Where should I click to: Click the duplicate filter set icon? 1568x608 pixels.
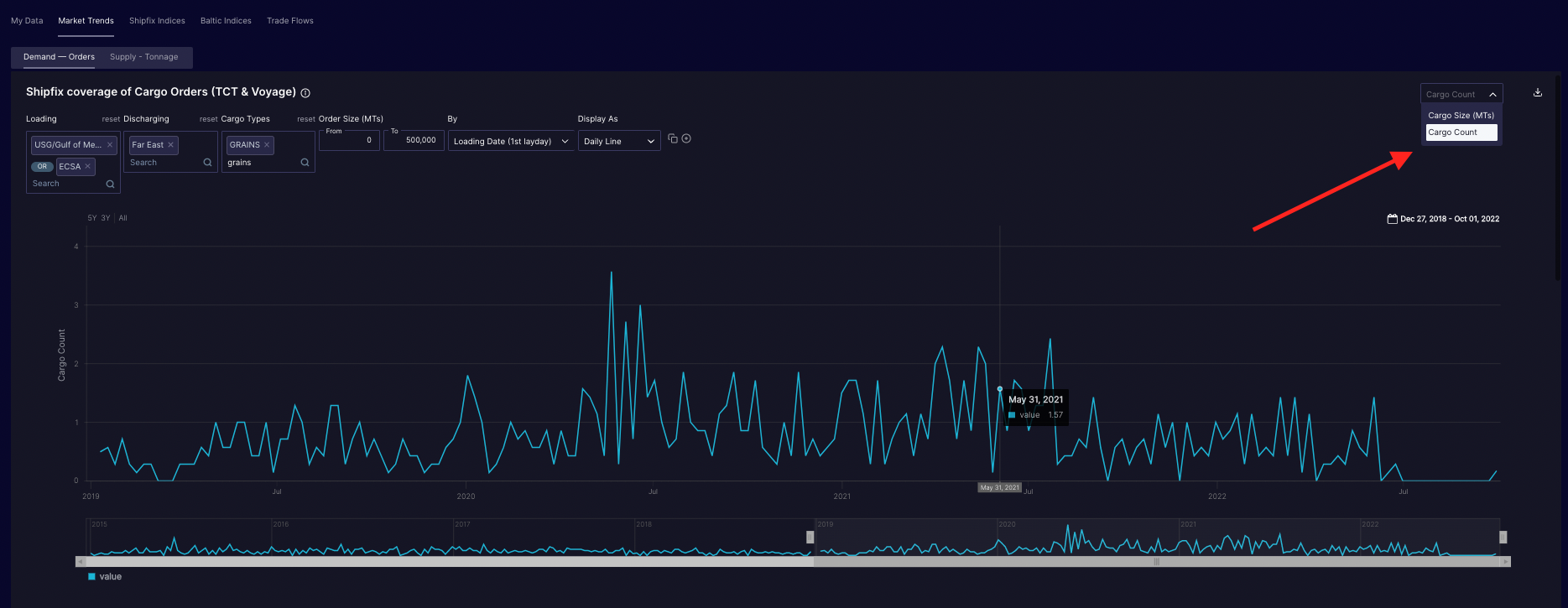click(673, 138)
